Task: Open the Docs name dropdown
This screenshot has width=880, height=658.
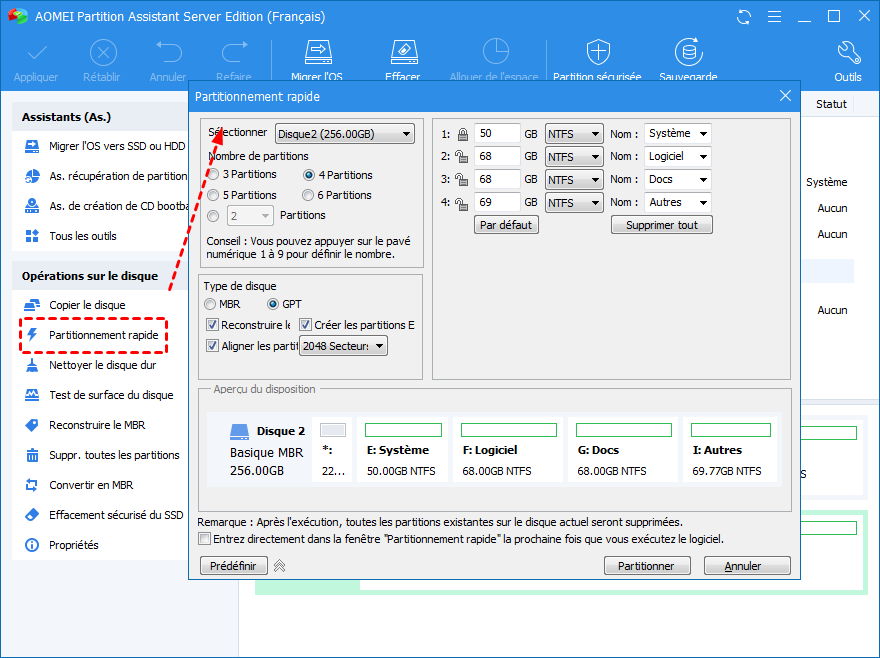Action: (x=678, y=180)
